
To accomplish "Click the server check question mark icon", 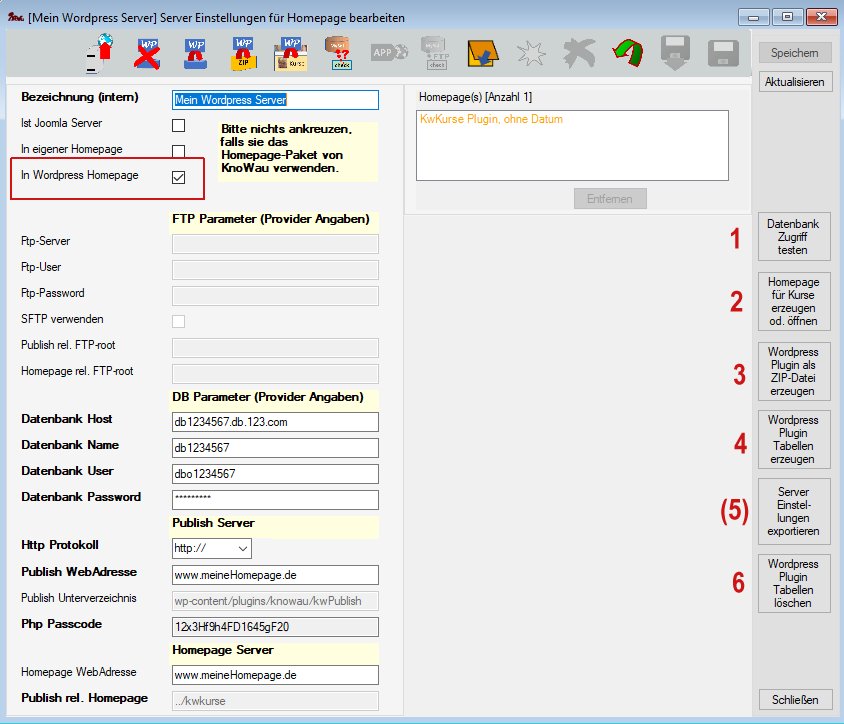I will coord(339,53).
